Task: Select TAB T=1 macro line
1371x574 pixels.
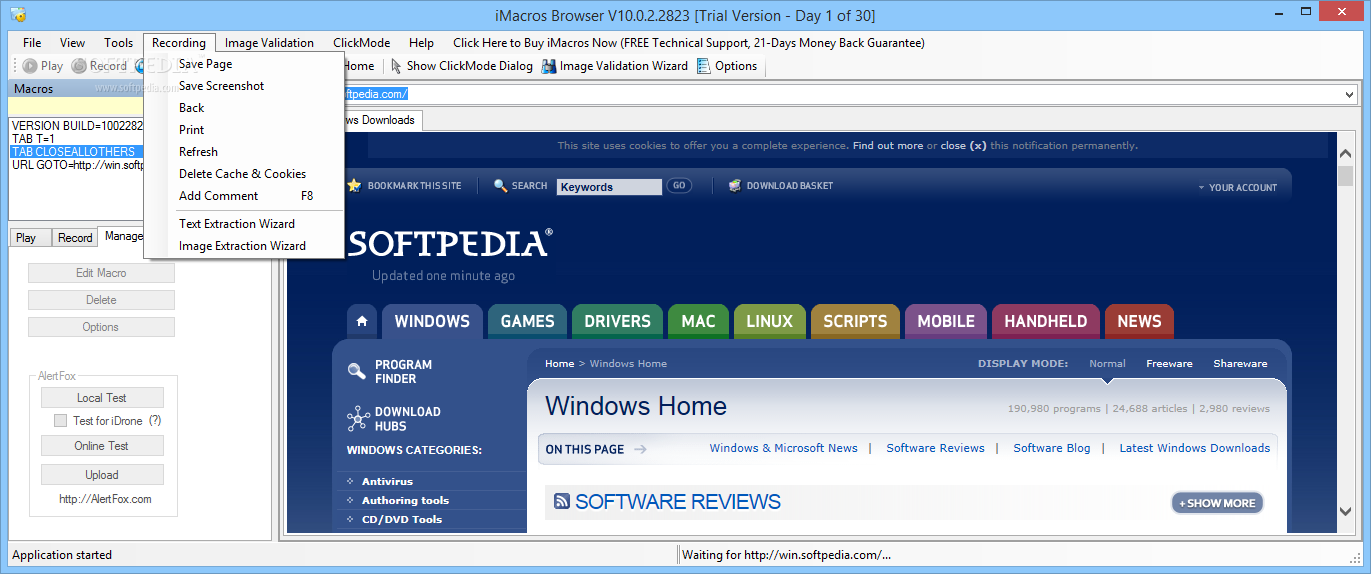Action: coord(34,139)
